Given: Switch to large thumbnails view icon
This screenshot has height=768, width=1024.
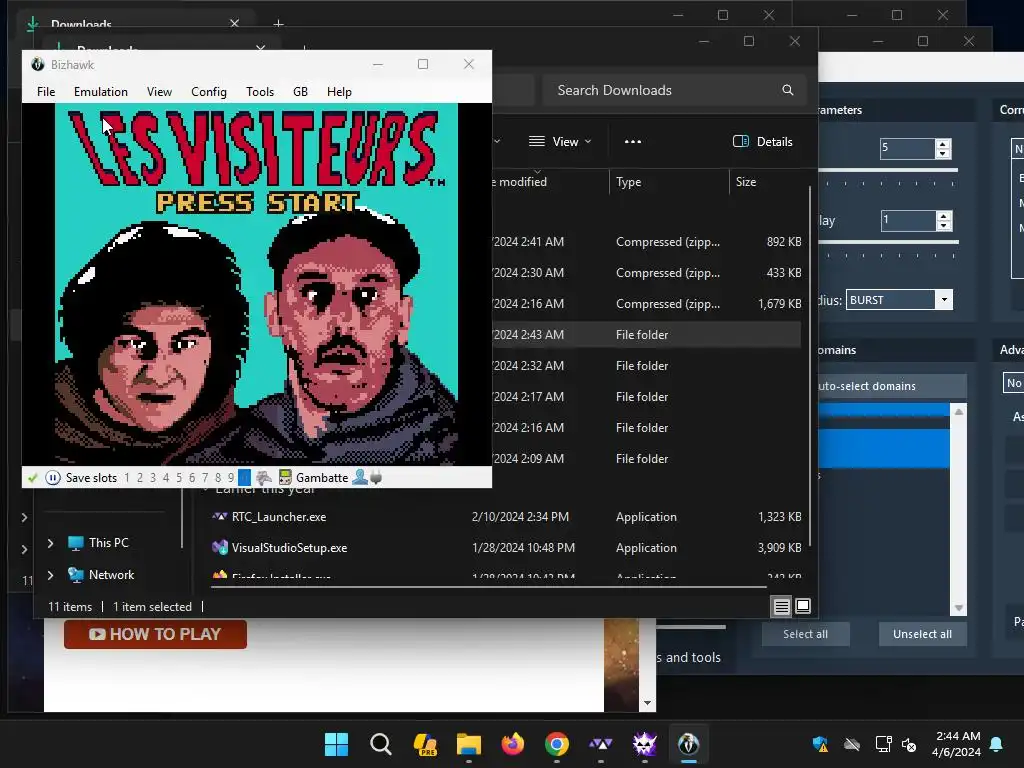Looking at the screenshot, I should 803,606.
